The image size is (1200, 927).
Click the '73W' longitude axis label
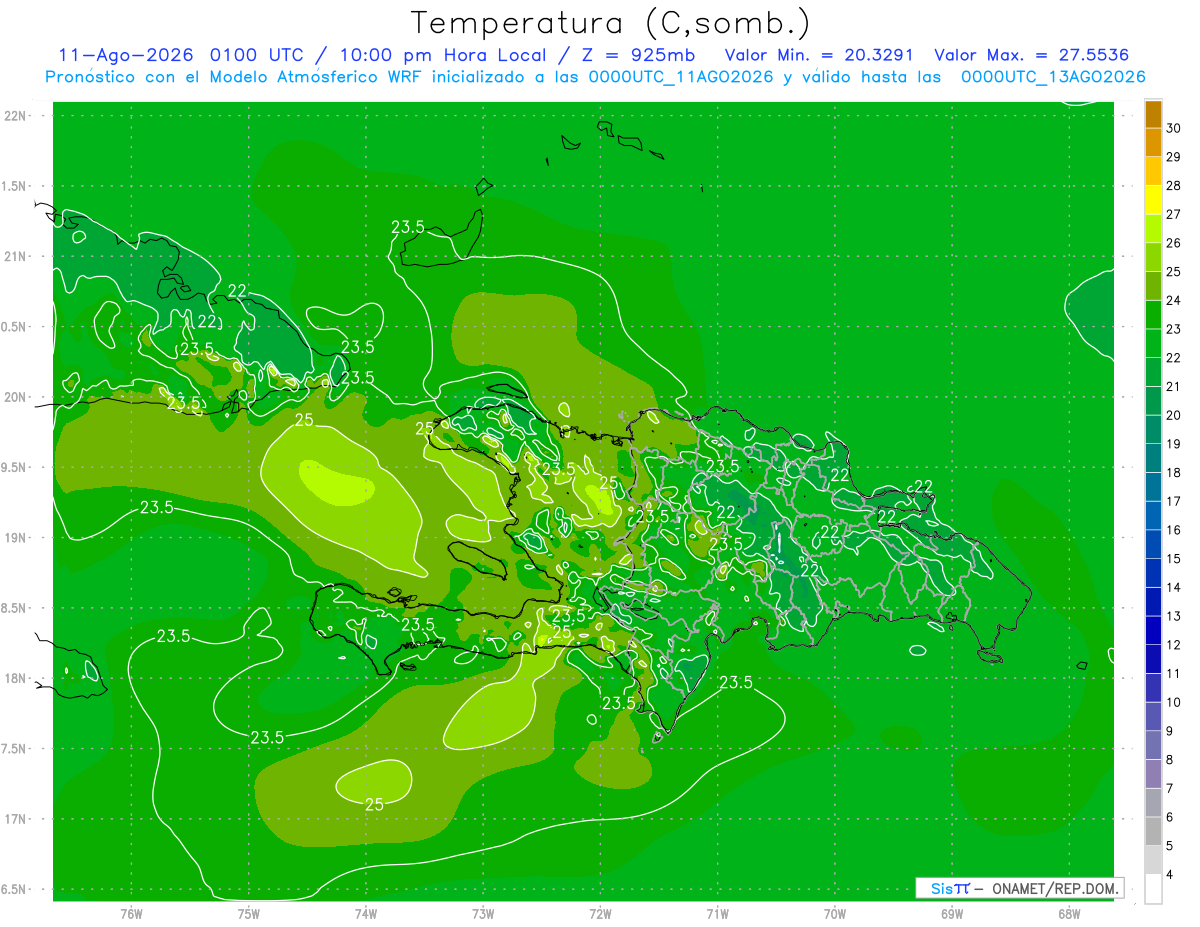(x=483, y=914)
